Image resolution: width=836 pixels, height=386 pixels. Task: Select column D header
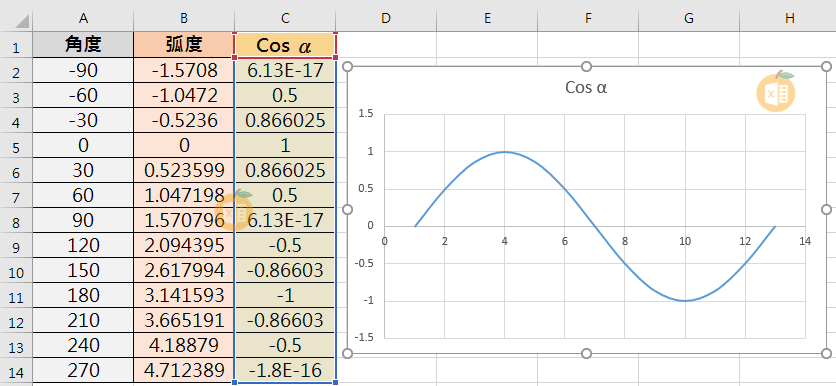(x=386, y=18)
